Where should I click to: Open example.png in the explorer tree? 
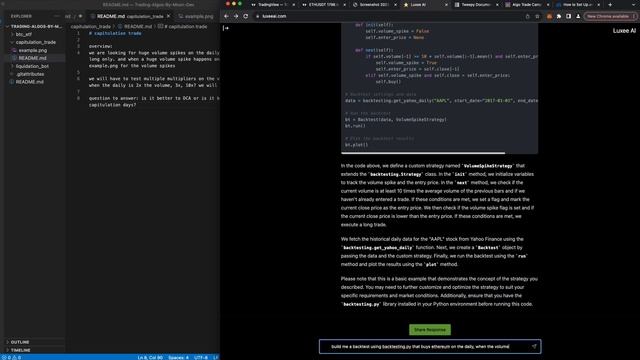(33, 50)
